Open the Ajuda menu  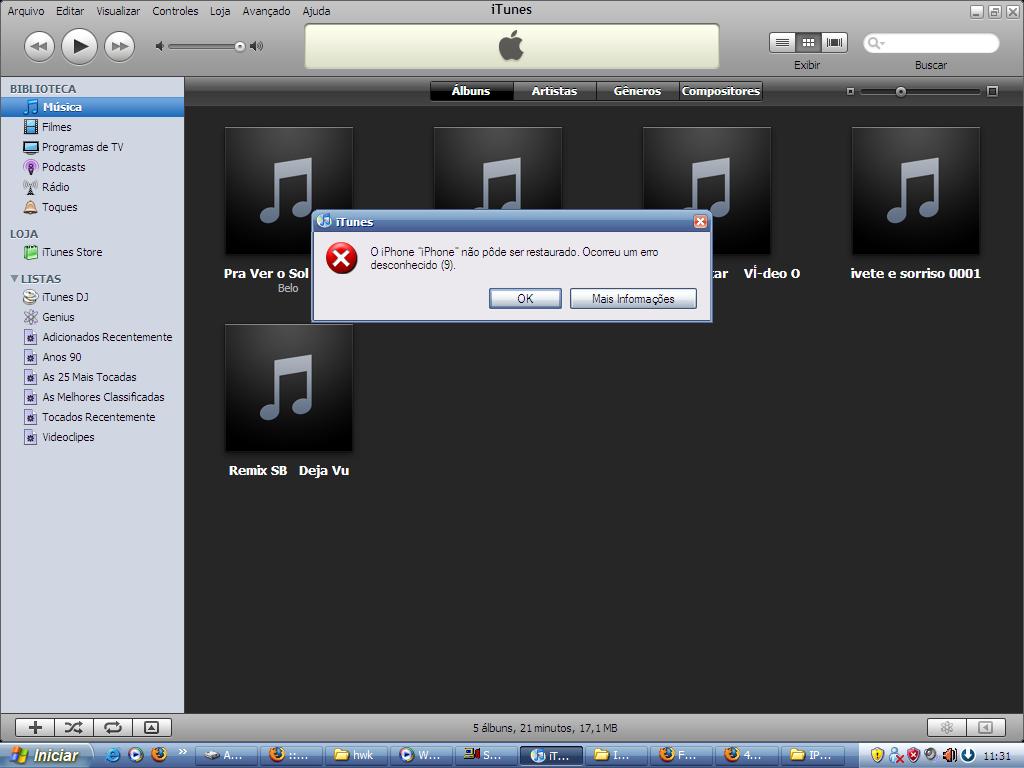[316, 11]
